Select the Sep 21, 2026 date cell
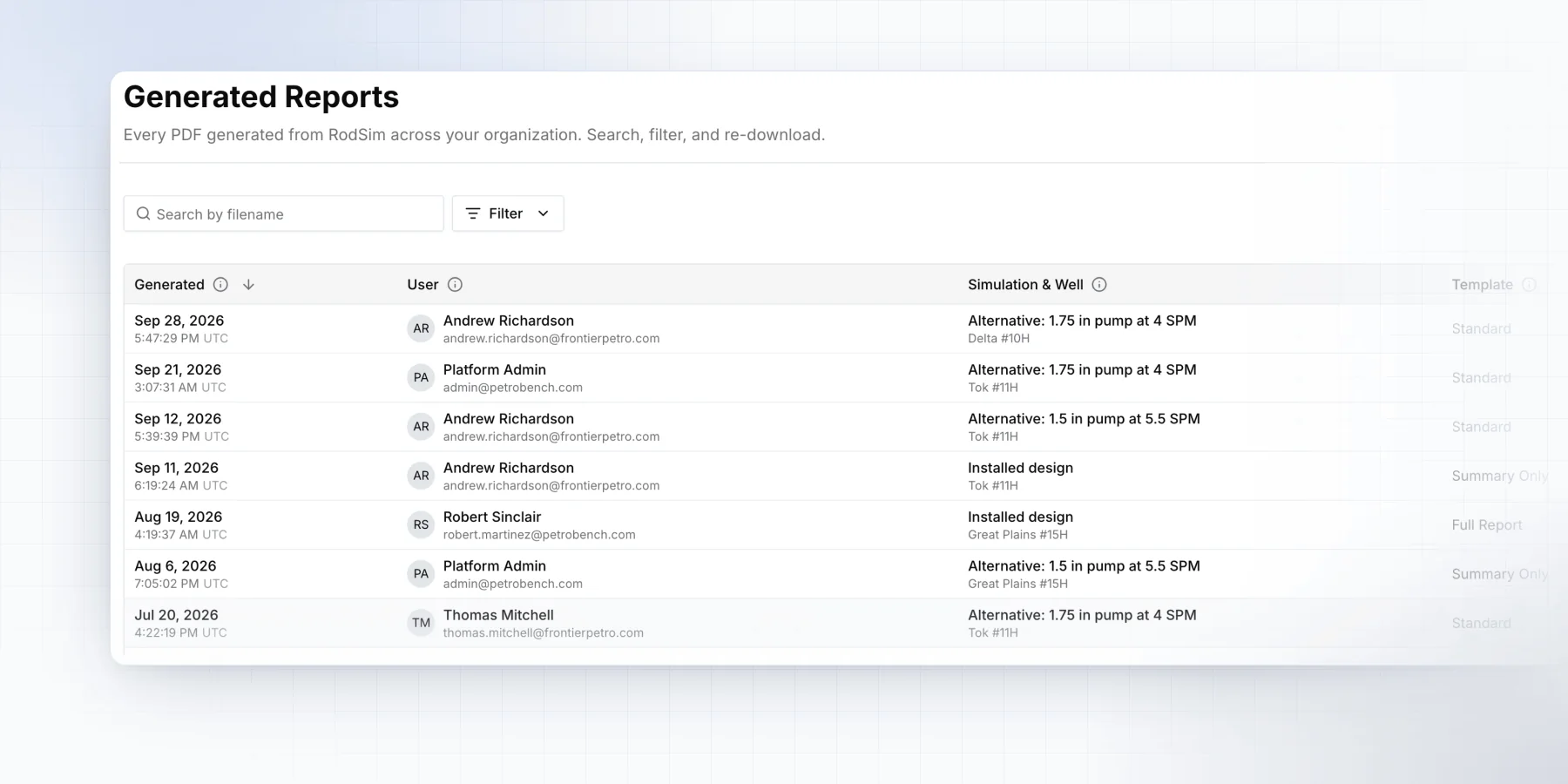The image size is (1568, 784). 178,369
